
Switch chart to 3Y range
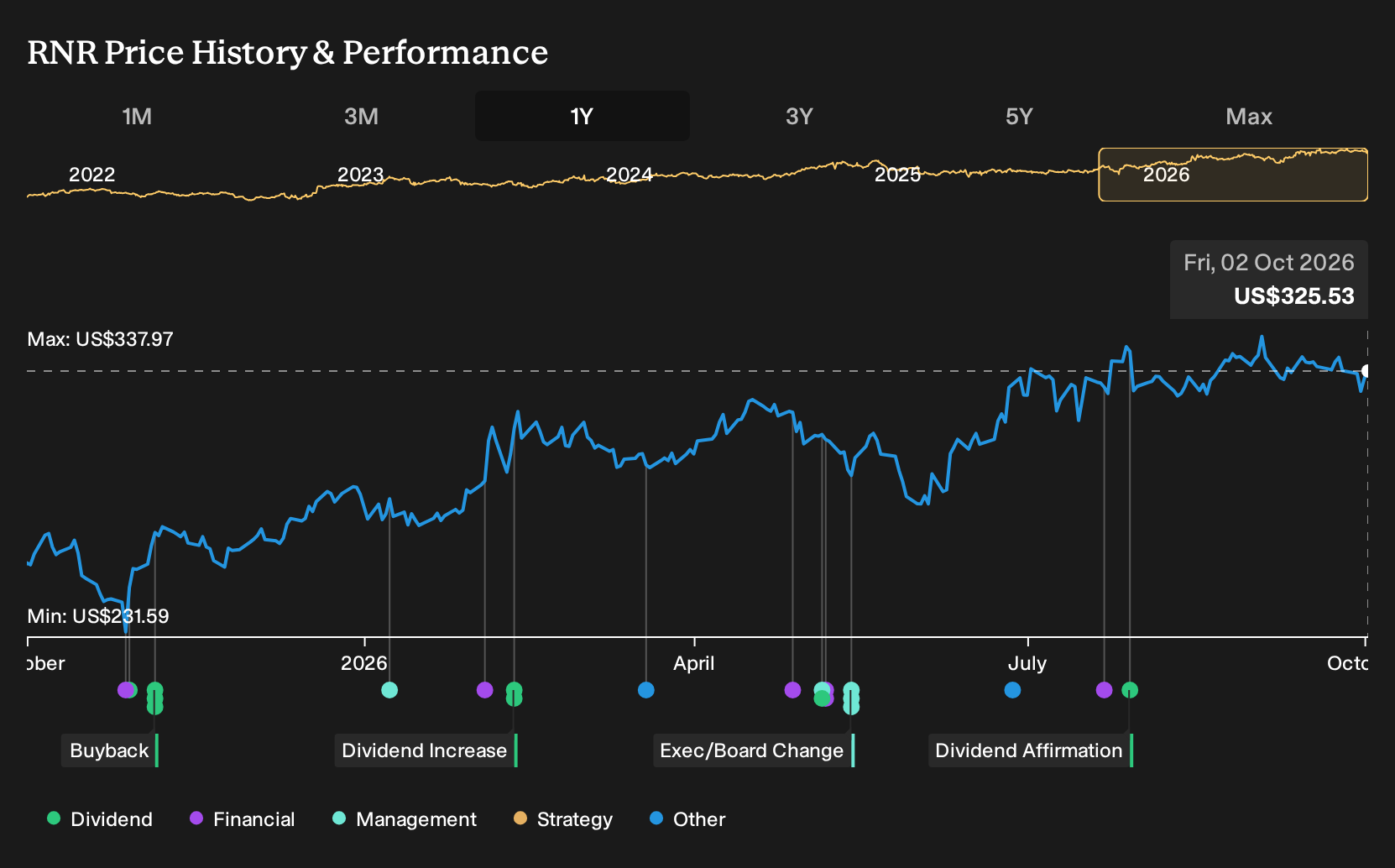[x=799, y=116]
